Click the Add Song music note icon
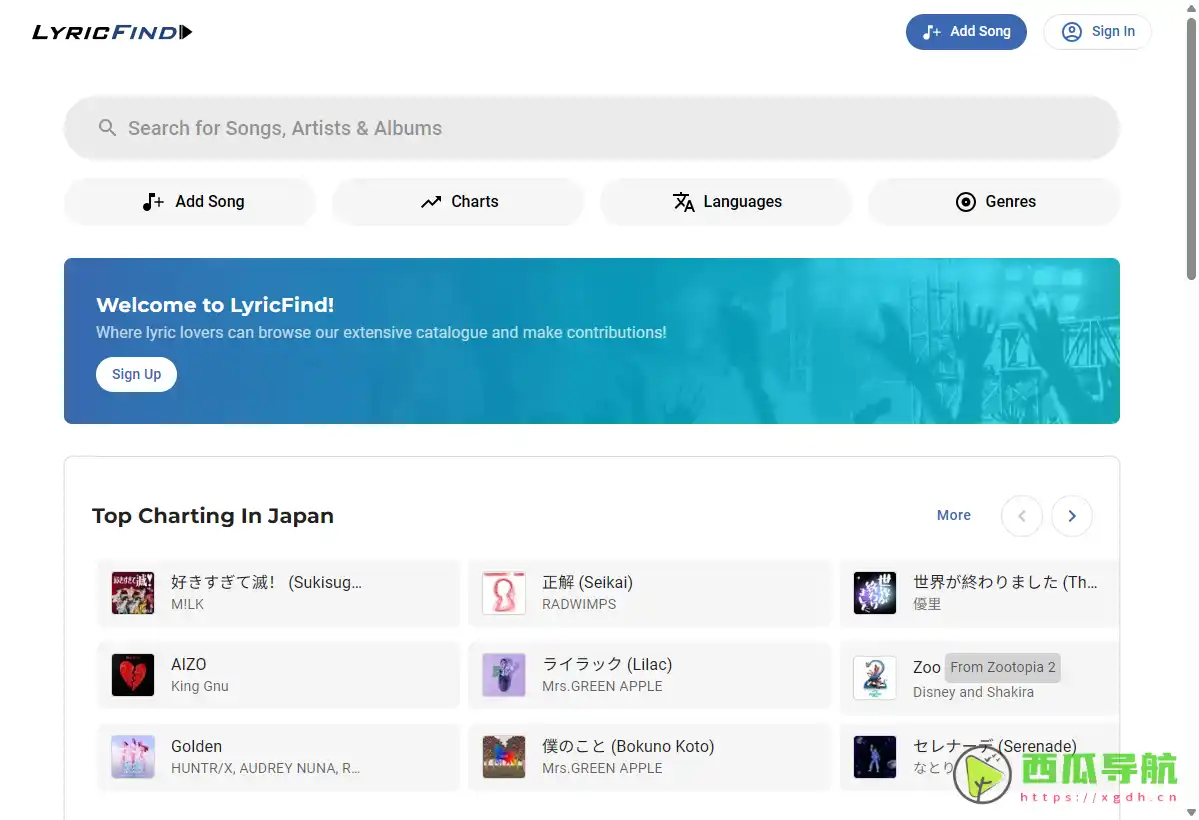 click(151, 201)
